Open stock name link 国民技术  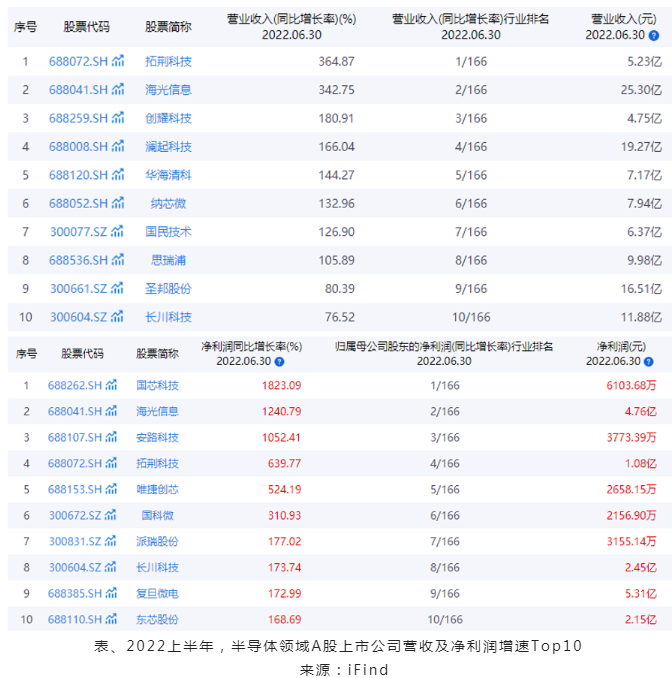168,232
